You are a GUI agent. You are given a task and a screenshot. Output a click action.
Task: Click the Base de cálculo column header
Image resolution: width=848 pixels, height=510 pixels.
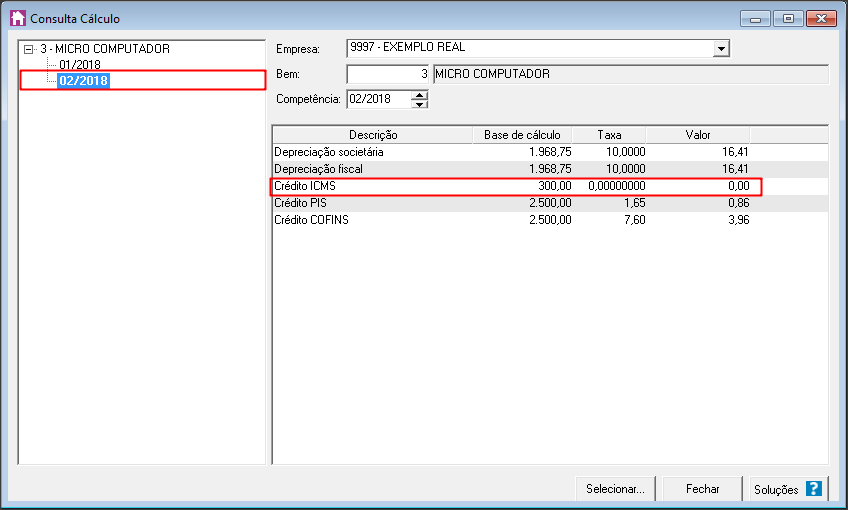(522, 135)
